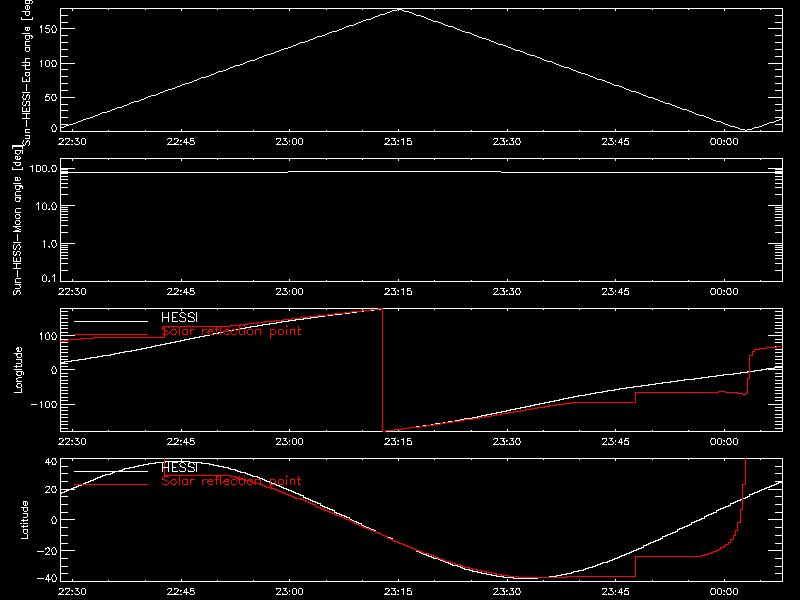The width and height of the screenshot is (800, 600).
Task: Click 100 tick on Longitude plot
Action: tap(48, 336)
